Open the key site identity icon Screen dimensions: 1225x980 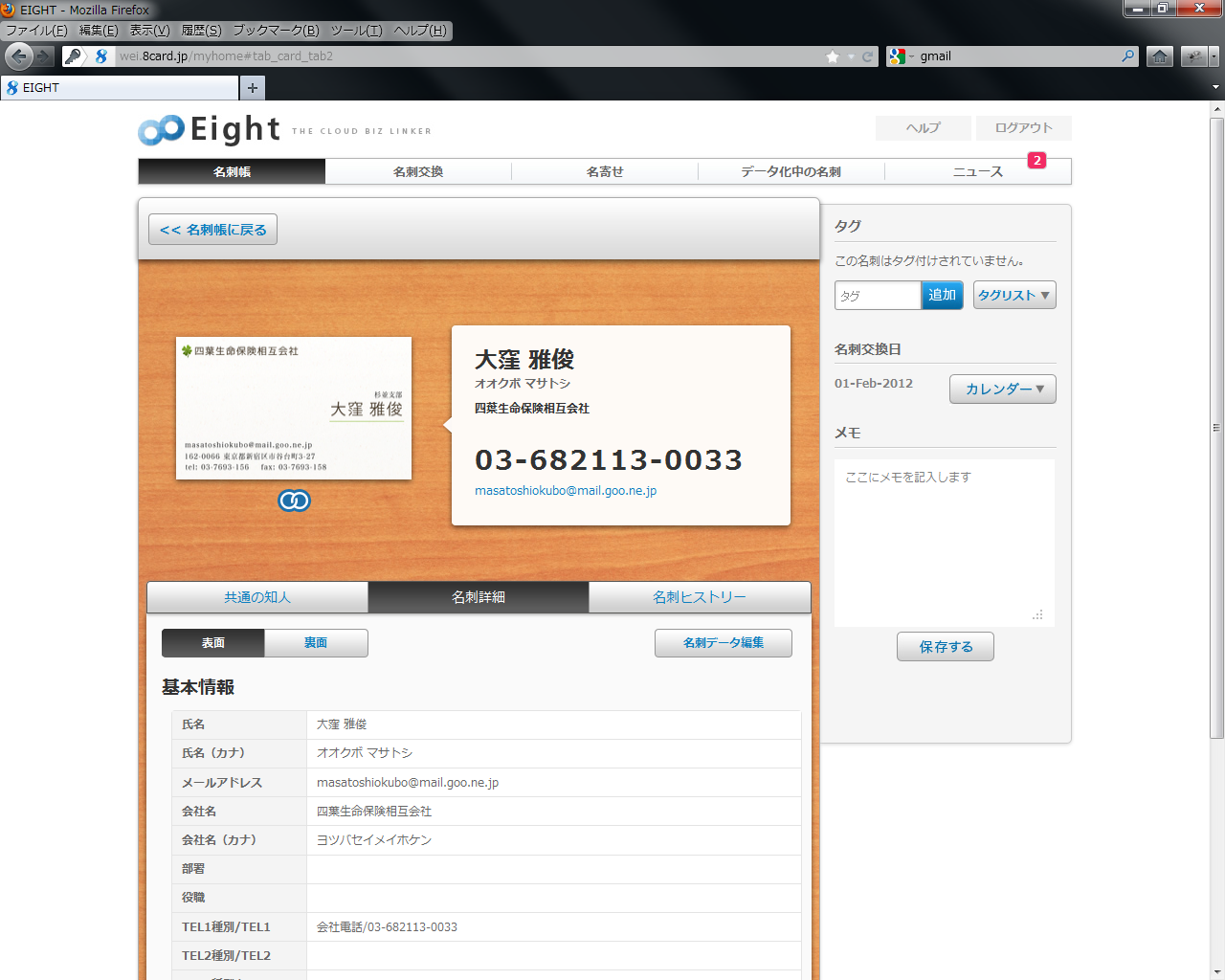point(73,56)
